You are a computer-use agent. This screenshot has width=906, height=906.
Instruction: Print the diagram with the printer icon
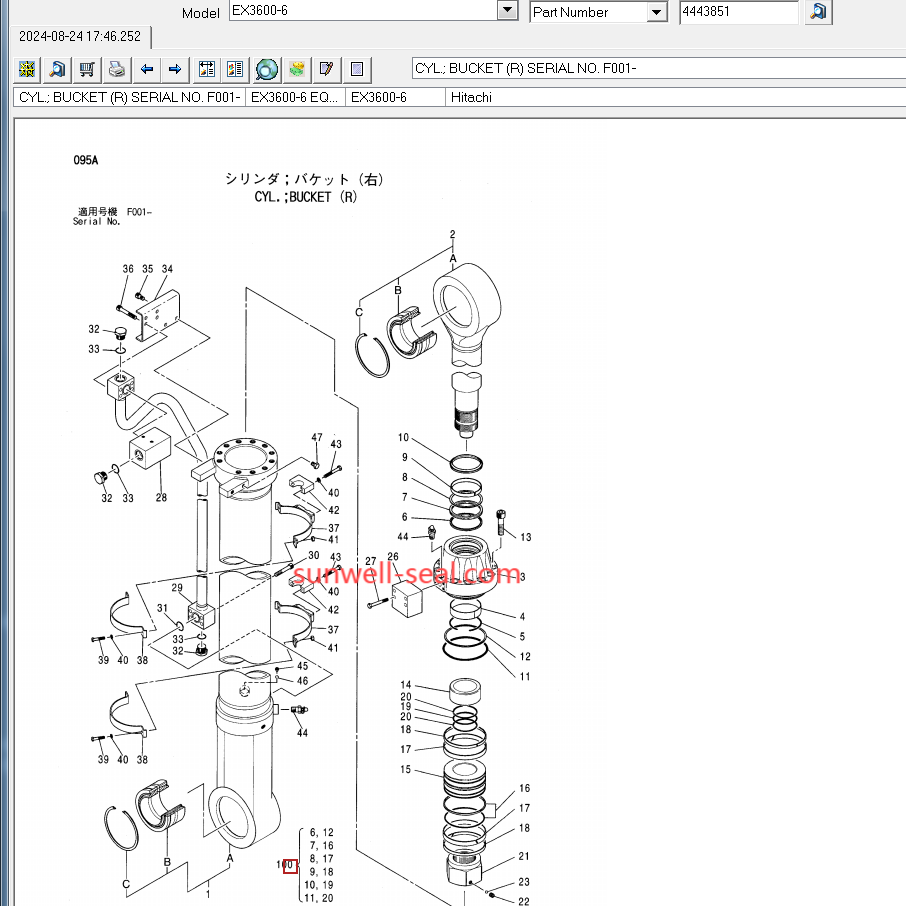[x=117, y=69]
